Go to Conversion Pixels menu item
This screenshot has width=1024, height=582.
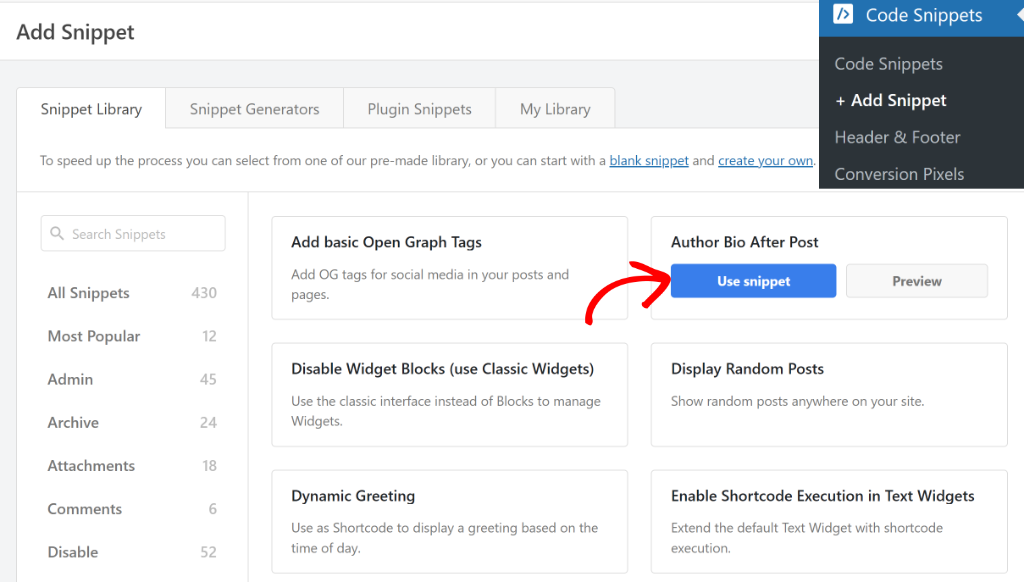pyautogui.click(x=899, y=174)
